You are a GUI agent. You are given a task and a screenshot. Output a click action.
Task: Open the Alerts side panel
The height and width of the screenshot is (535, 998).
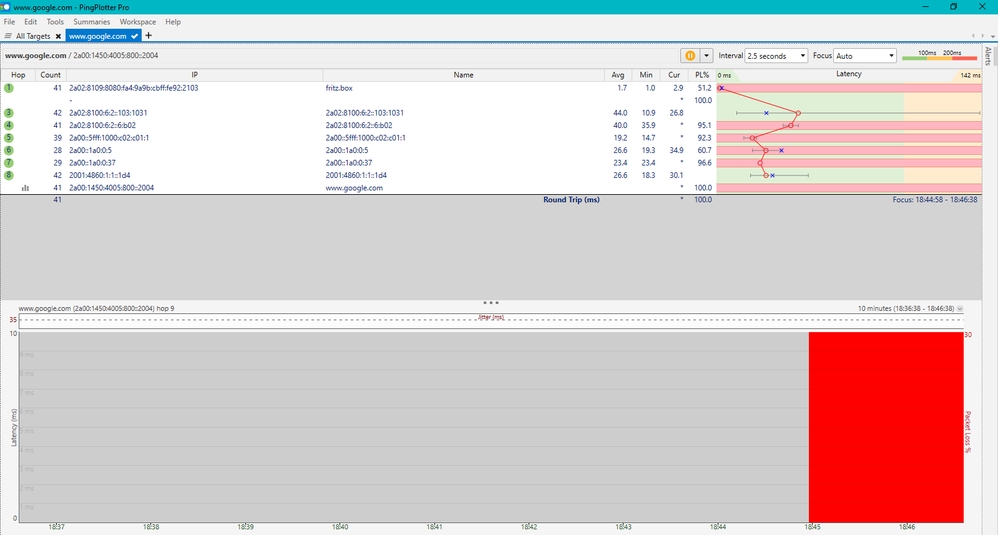click(988, 56)
